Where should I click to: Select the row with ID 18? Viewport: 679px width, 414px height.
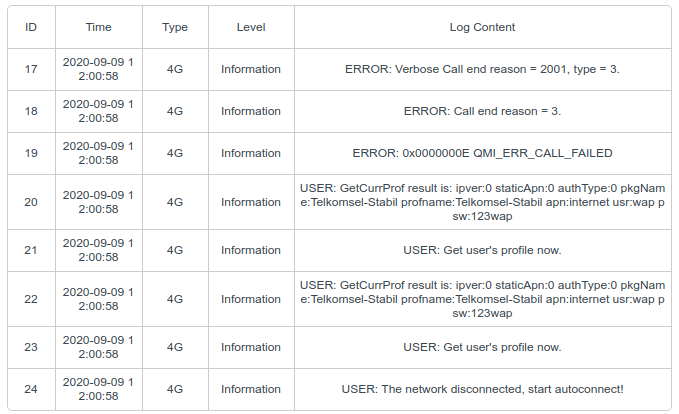point(340,111)
